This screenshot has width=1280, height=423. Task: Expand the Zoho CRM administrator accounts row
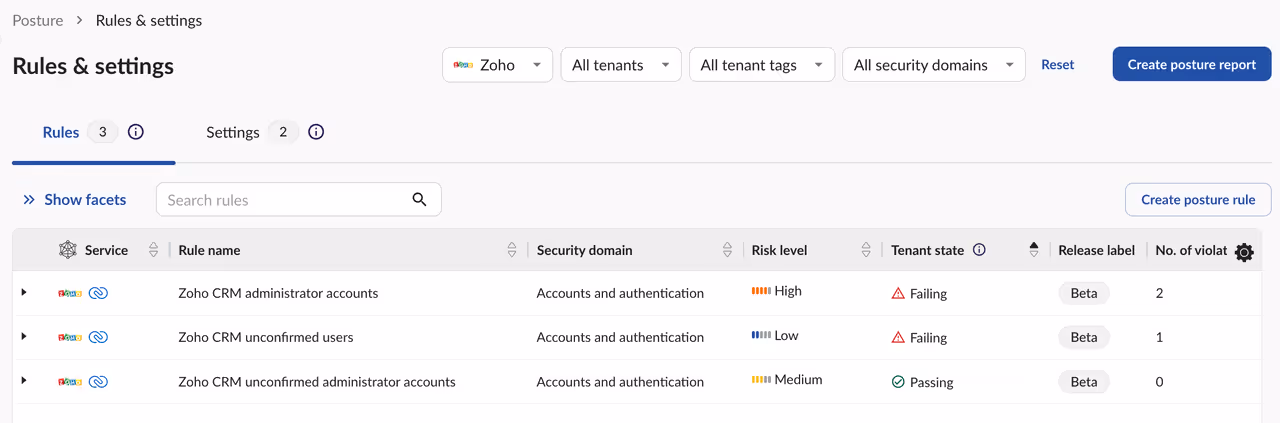[x=24, y=292]
